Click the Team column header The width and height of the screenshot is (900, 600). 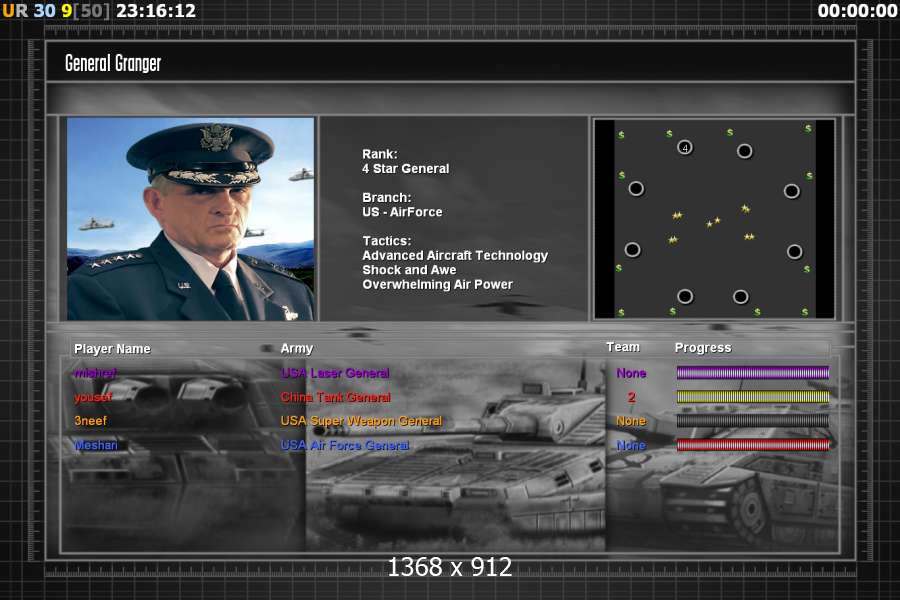[623, 347]
